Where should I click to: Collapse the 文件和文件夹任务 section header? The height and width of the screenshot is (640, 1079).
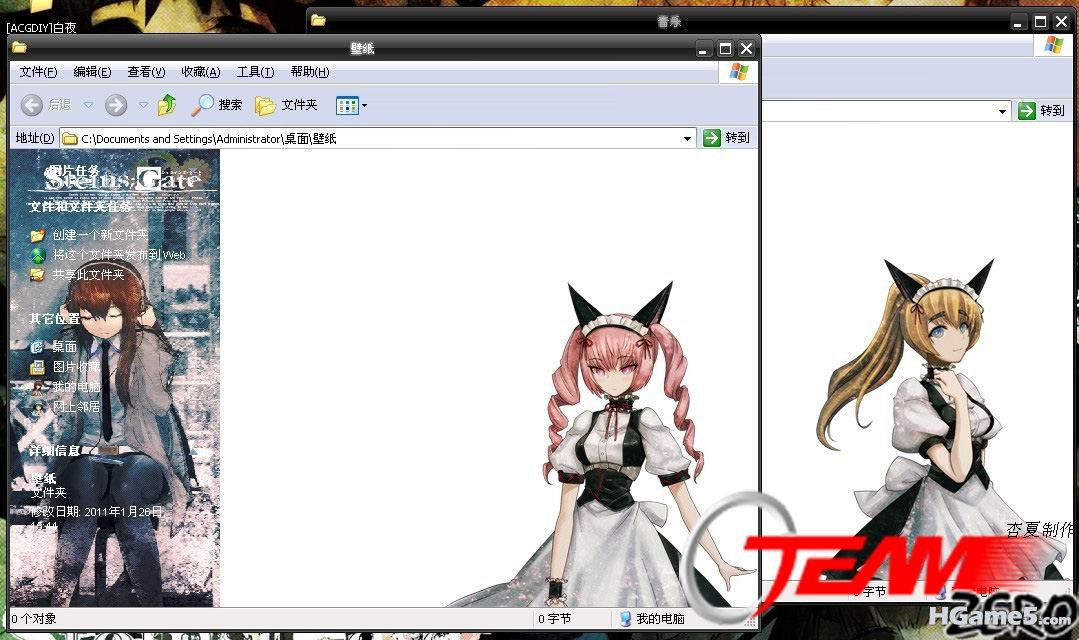coord(80,206)
